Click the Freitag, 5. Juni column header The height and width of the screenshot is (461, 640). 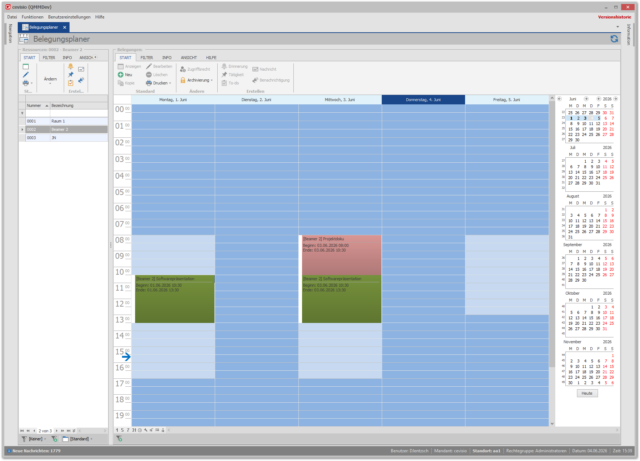507,100
